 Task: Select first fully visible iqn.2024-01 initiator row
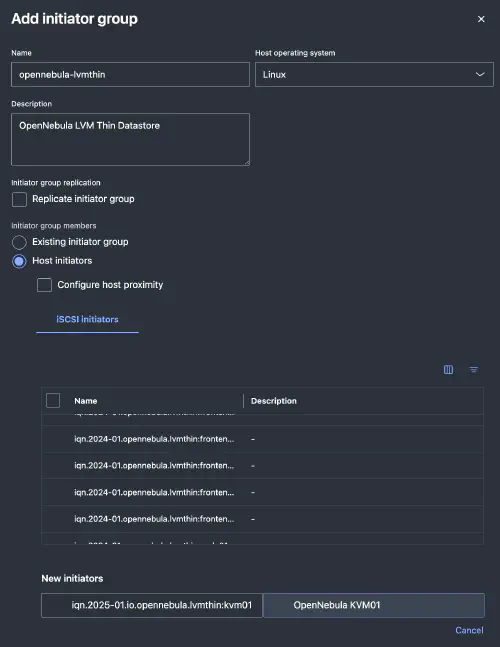tap(262, 439)
